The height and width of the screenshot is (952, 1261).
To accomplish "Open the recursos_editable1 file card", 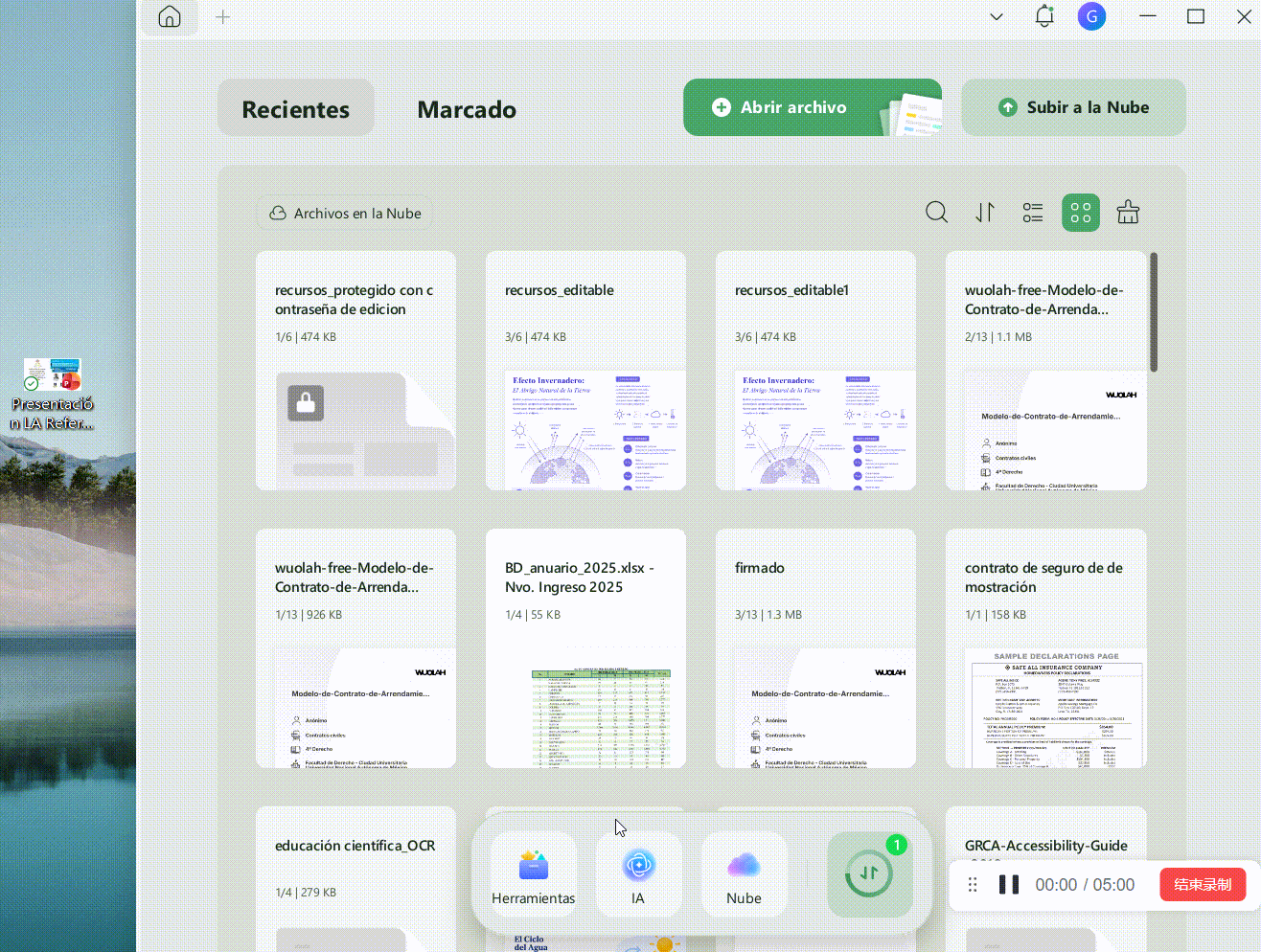I will pyautogui.click(x=816, y=371).
